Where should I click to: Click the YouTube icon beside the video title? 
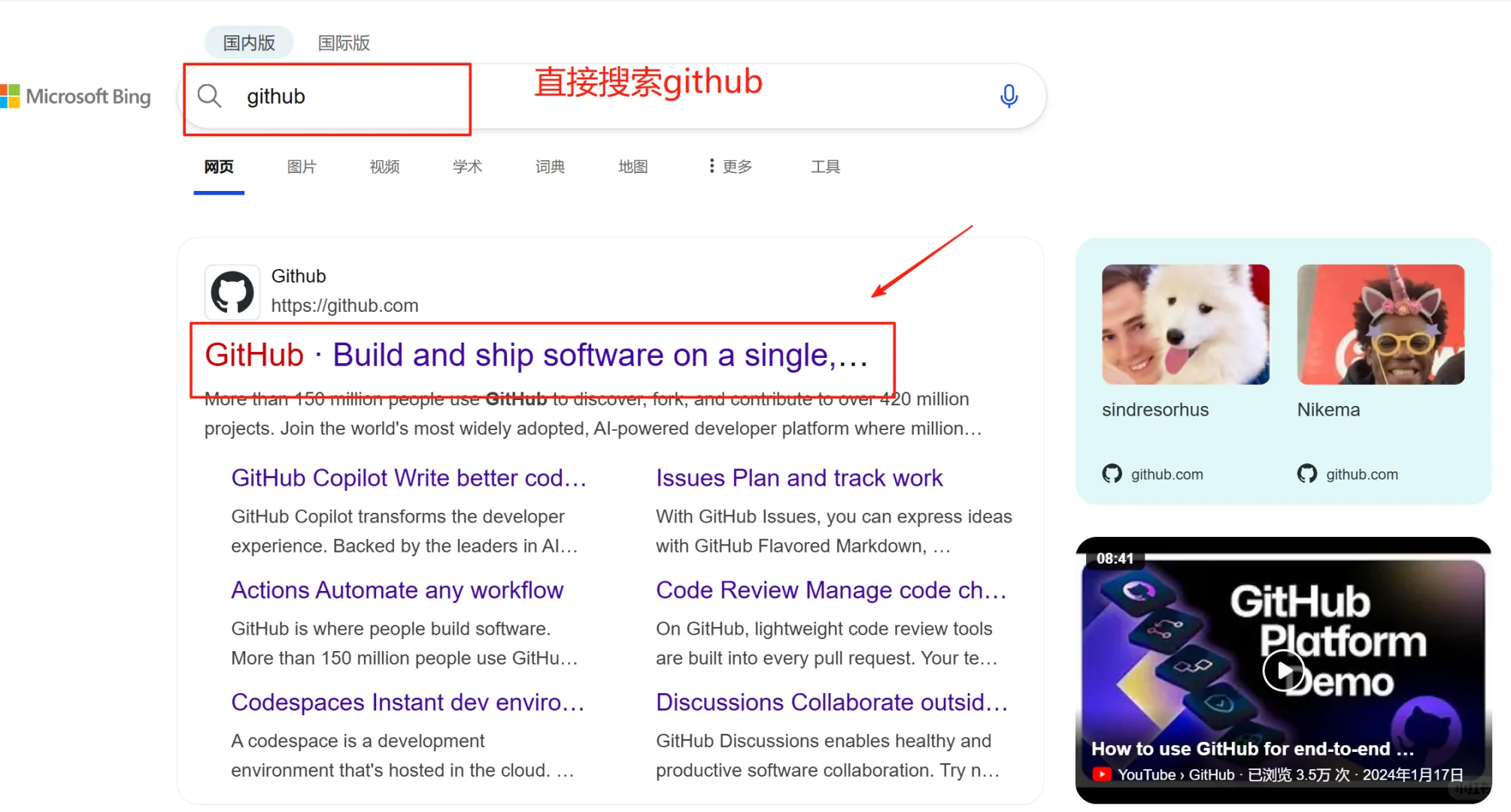1103,774
